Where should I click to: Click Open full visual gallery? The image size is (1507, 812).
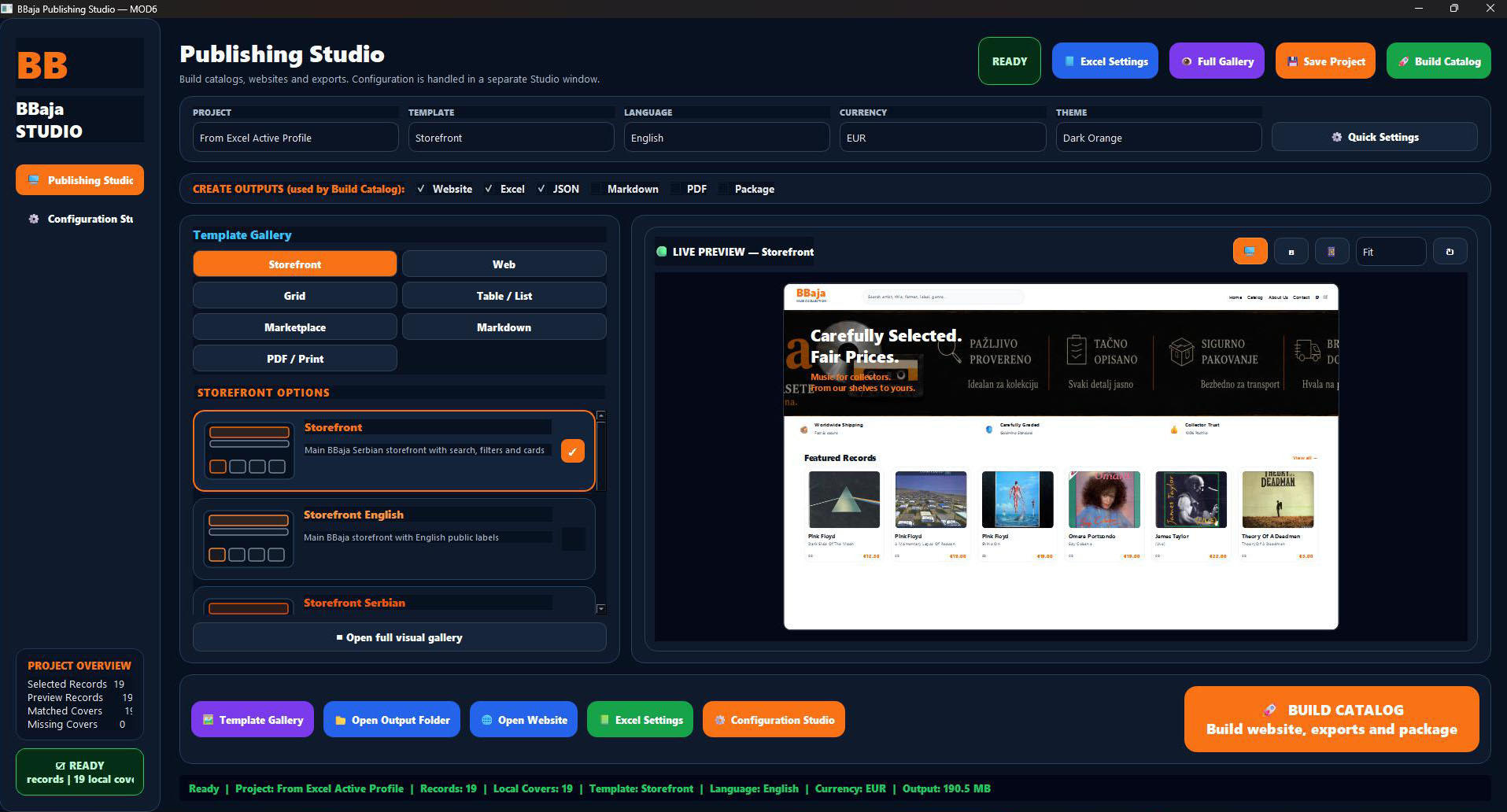coord(400,637)
